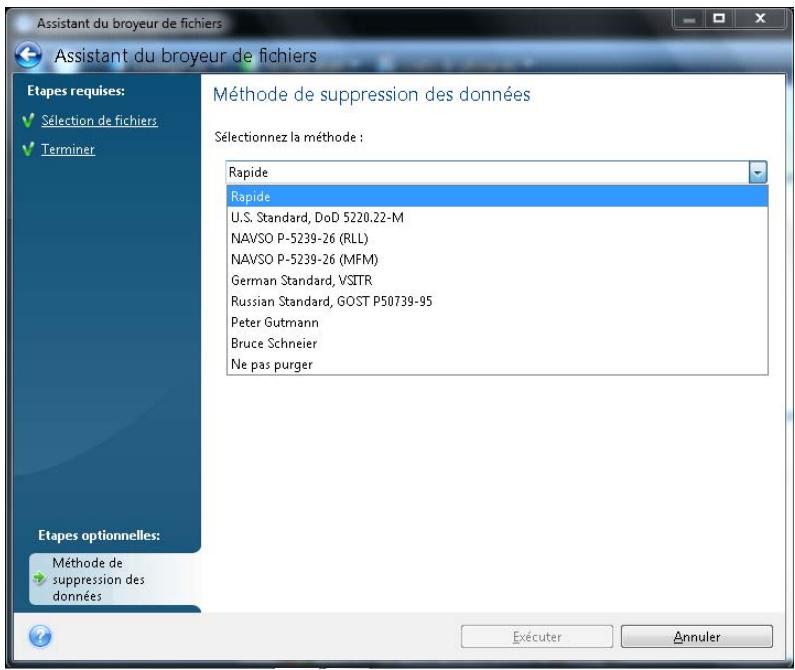Image resolution: width=795 pixels, height=670 pixels.
Task: Choose Bruce Schneier method
Action: coord(497,343)
